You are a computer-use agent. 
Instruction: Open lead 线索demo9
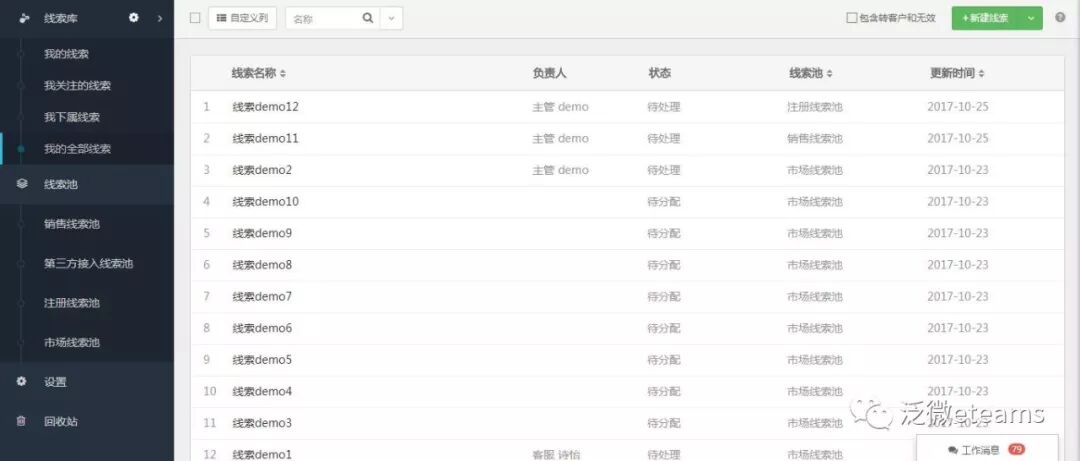click(262, 234)
